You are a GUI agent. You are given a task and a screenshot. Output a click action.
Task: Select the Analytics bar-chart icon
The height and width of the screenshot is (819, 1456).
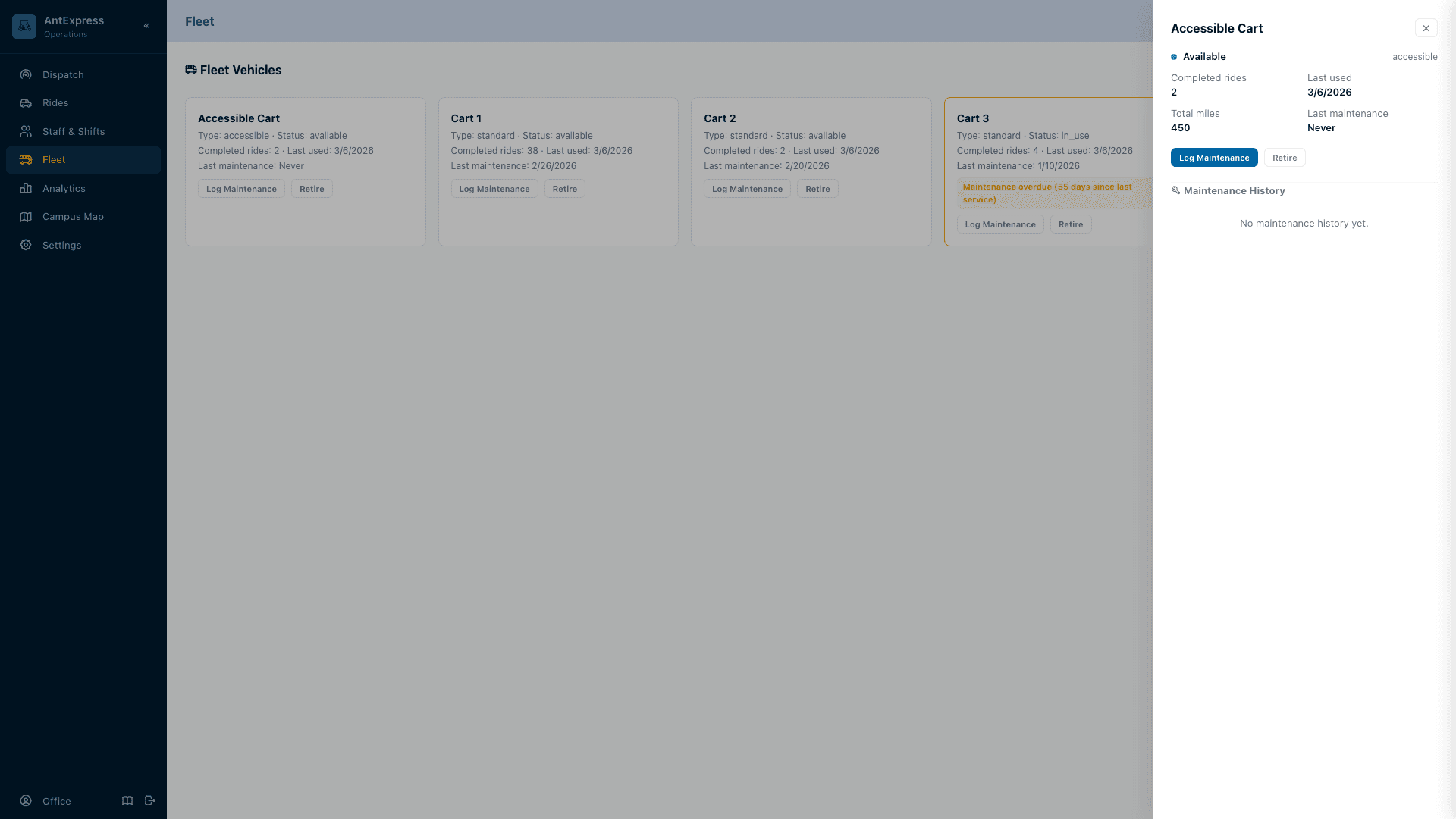[25, 188]
